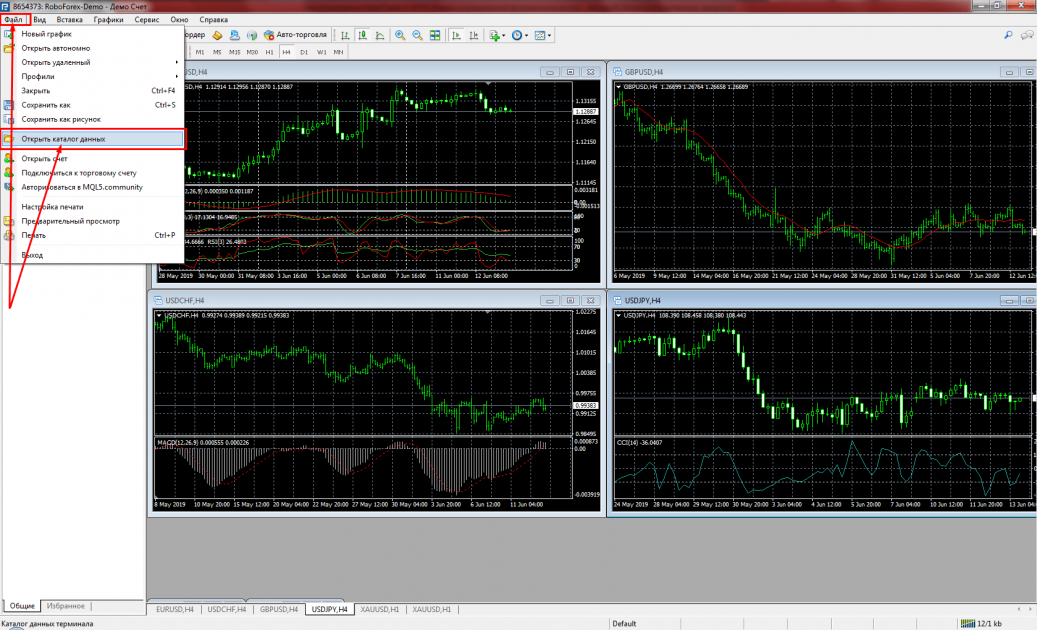Click the Zoom In magnifier icon
The width and height of the screenshot is (1037, 630).
point(400,35)
